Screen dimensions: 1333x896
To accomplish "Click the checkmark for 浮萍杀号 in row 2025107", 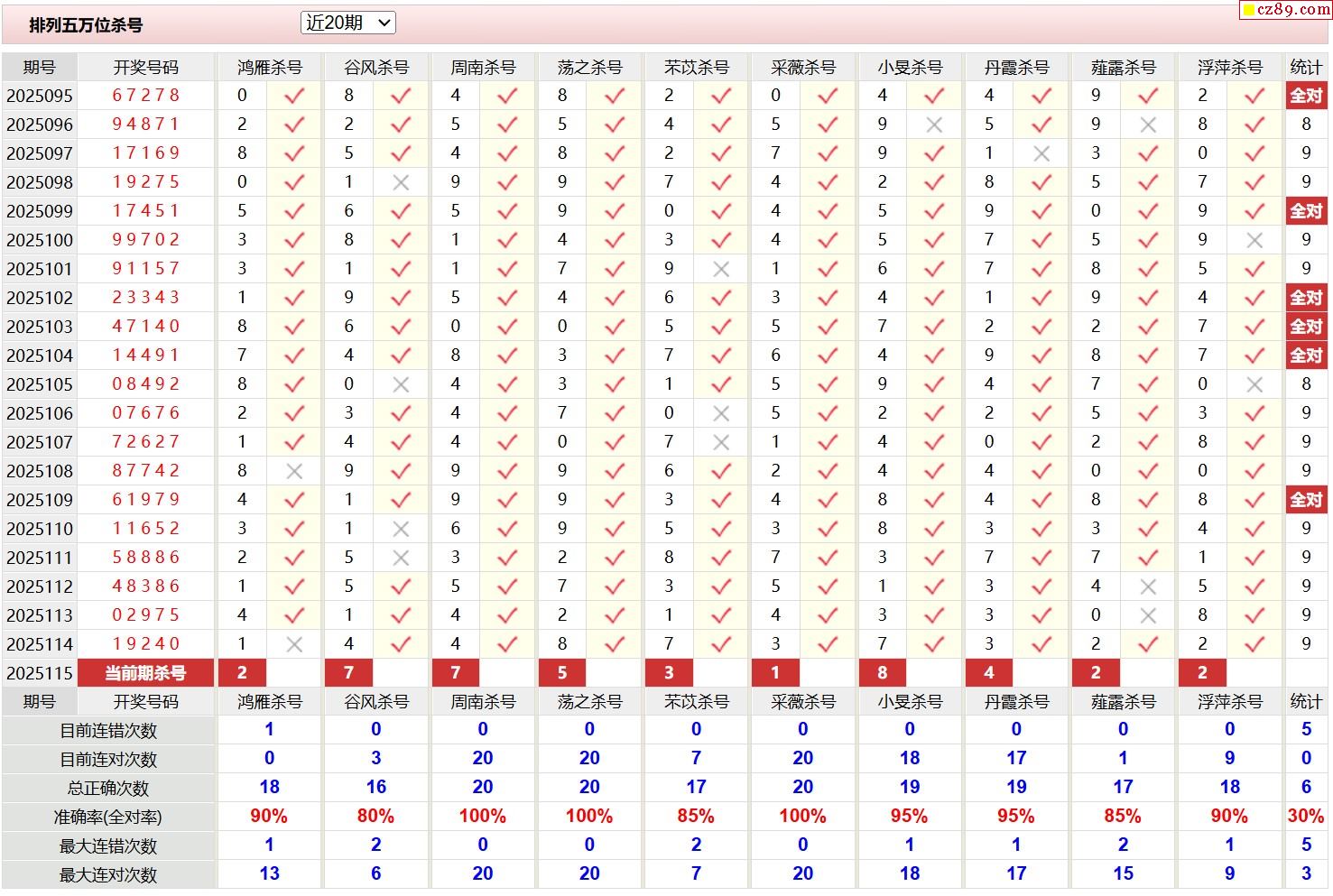I will (x=1254, y=442).
